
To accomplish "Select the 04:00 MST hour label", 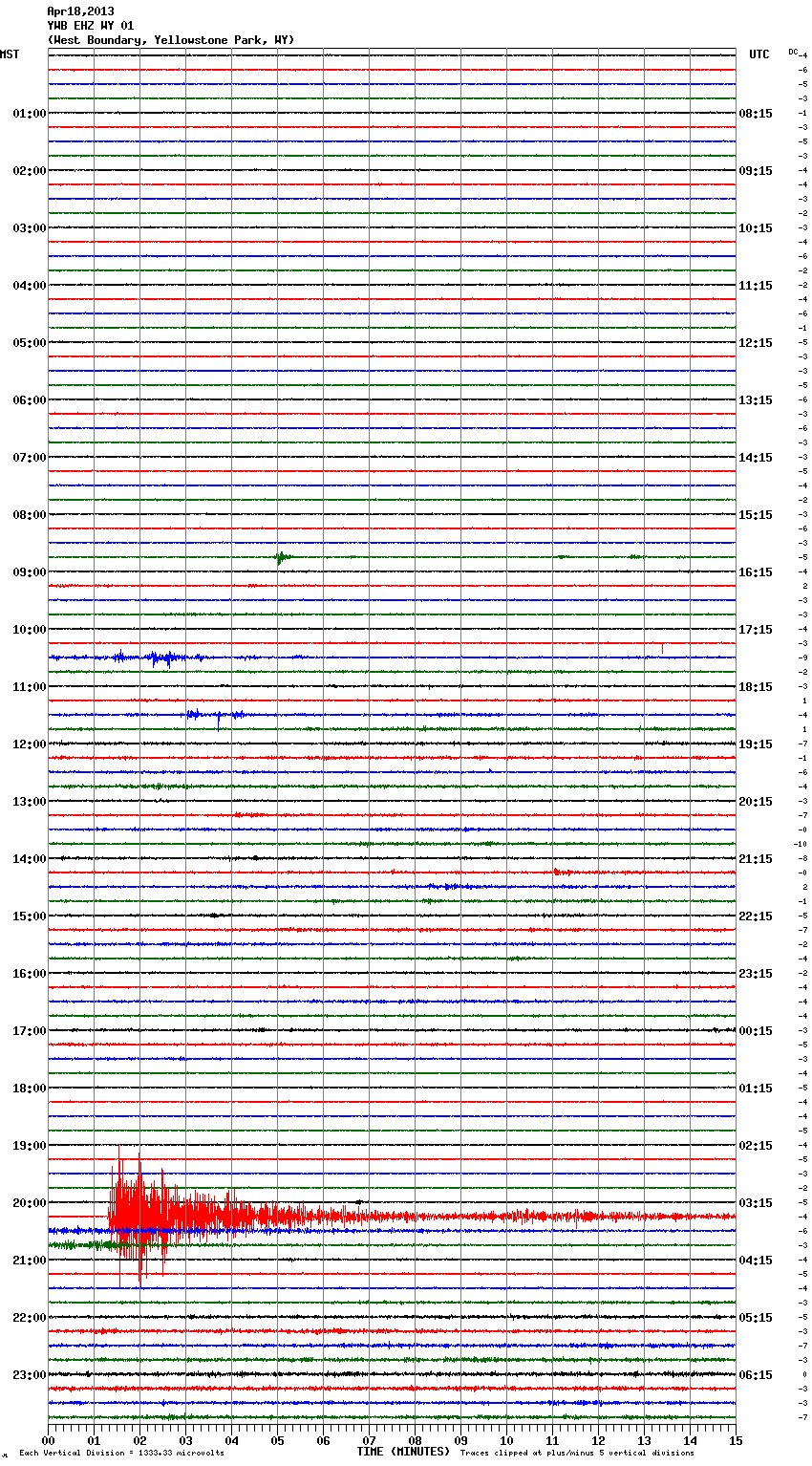I will point(30,286).
